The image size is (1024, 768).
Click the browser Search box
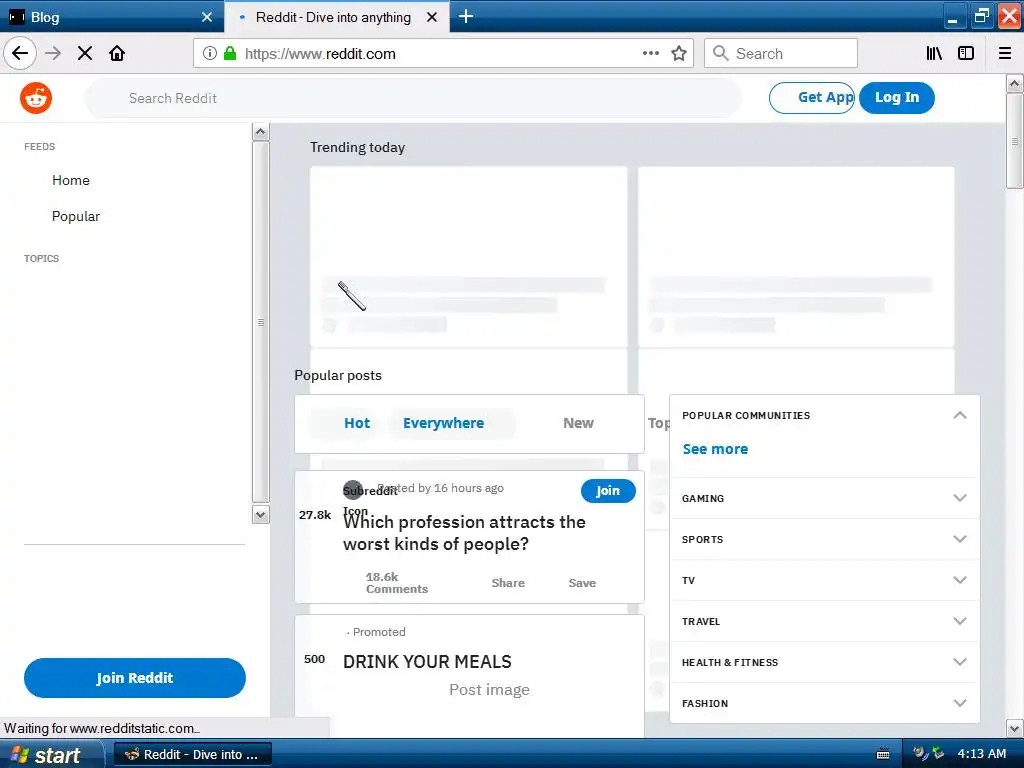(780, 53)
